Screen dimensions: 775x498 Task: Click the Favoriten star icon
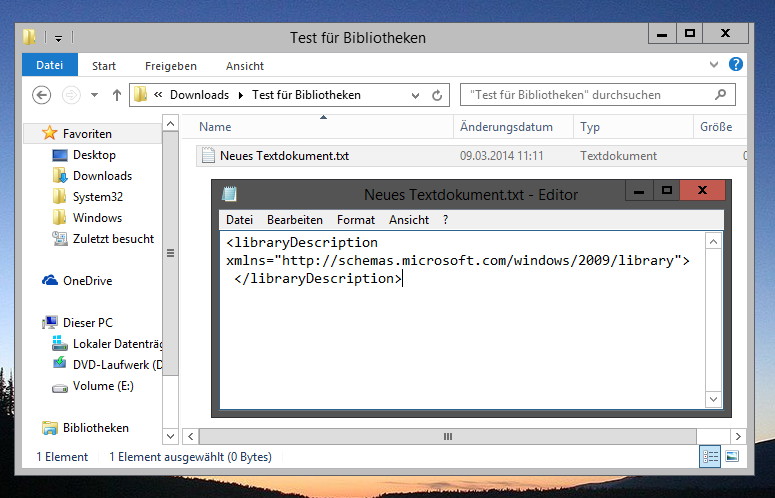(49, 132)
